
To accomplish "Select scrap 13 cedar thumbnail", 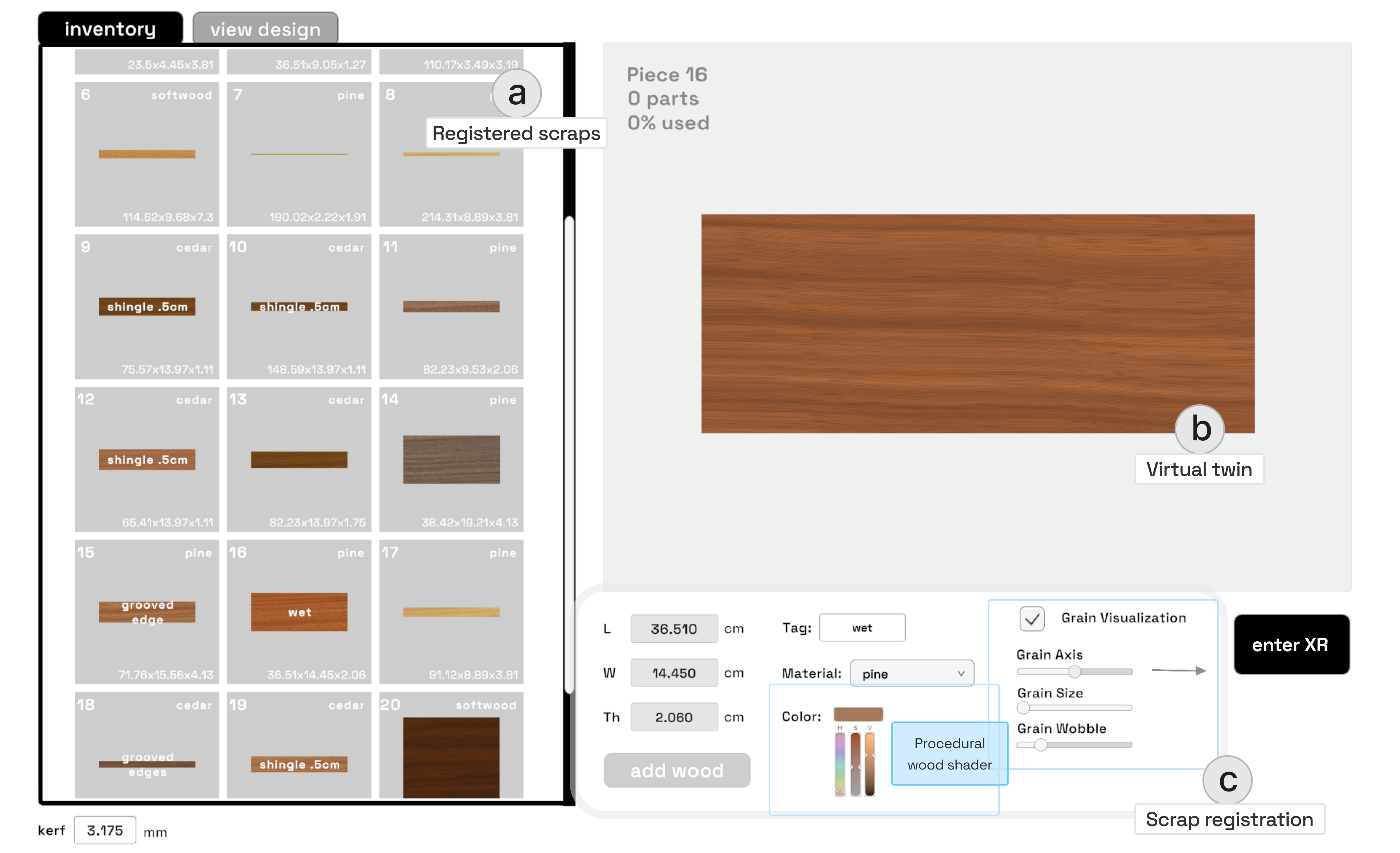I will [299, 459].
